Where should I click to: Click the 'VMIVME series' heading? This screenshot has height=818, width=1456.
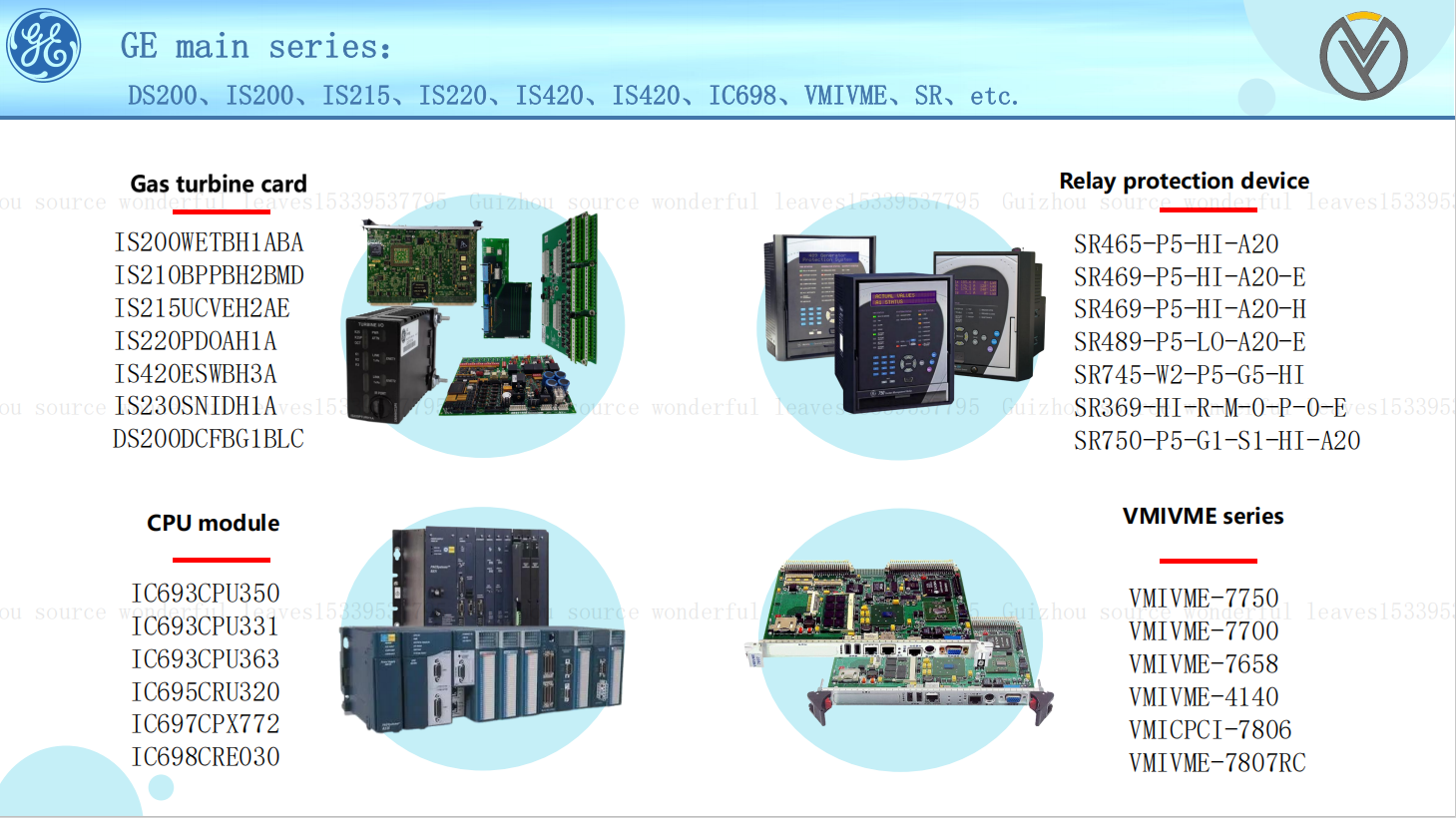click(x=1203, y=516)
